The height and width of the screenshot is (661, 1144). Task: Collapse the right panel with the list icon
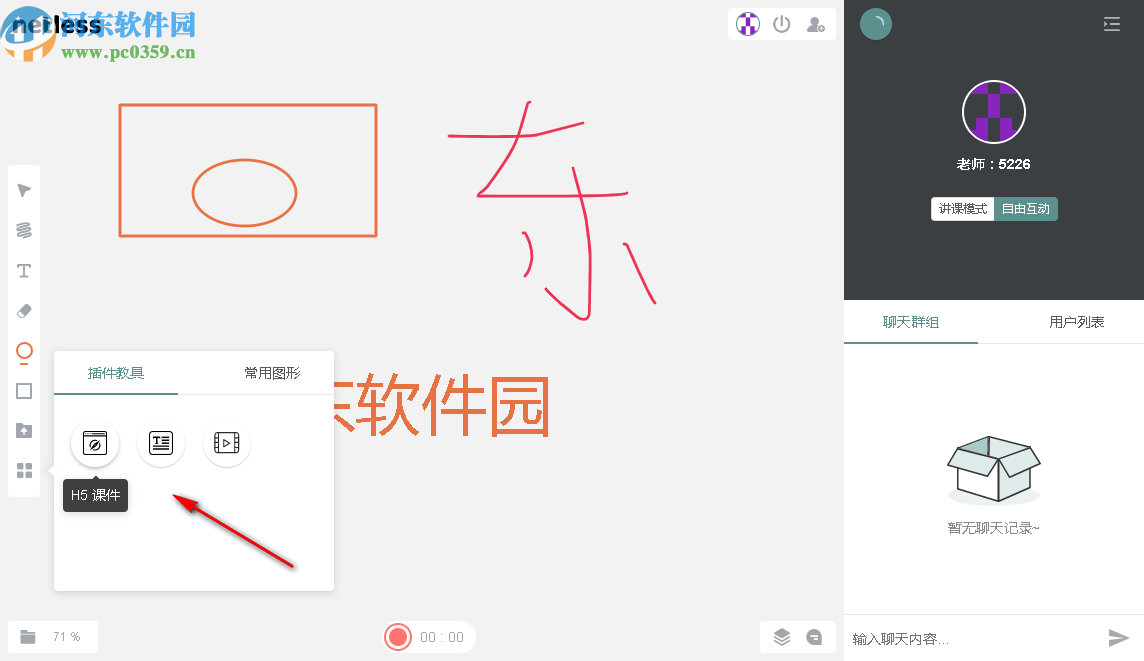[1111, 24]
